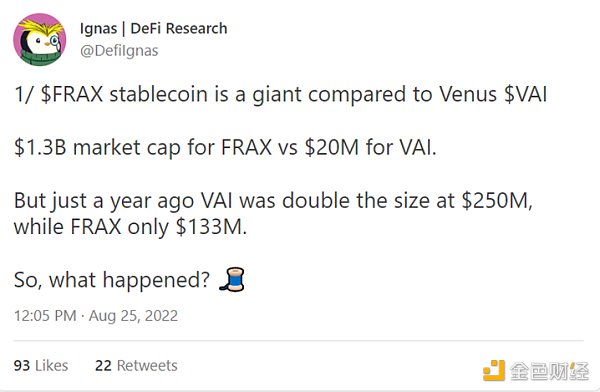The image size is (600, 392).
Task: Click the Likes count number 93
Action: [22, 365]
